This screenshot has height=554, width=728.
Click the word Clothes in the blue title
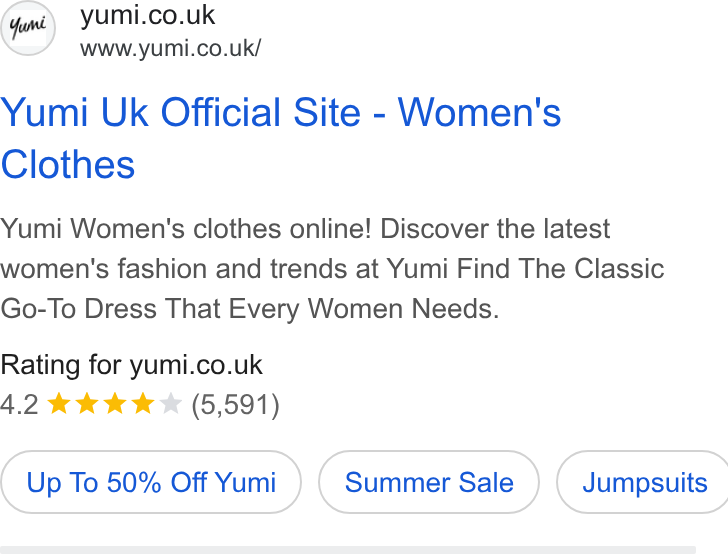coord(68,164)
